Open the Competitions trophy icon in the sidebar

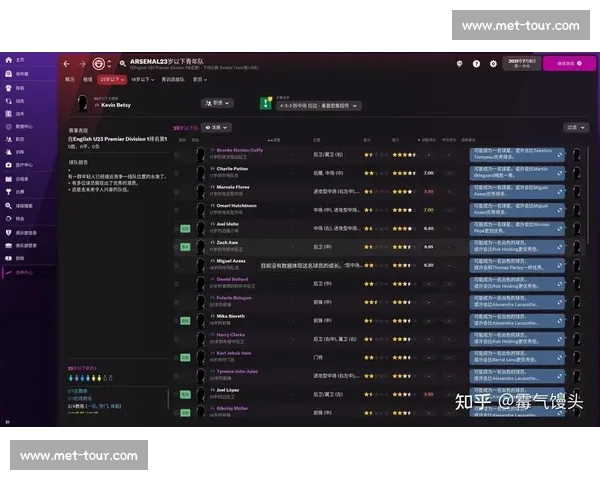[8, 192]
